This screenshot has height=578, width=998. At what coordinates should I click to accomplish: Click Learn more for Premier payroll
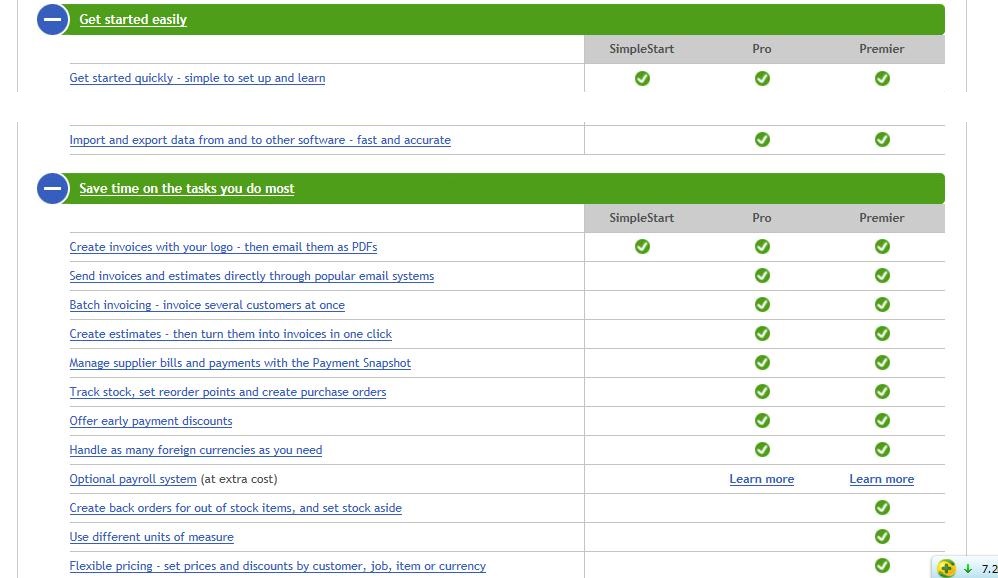pyautogui.click(x=882, y=479)
